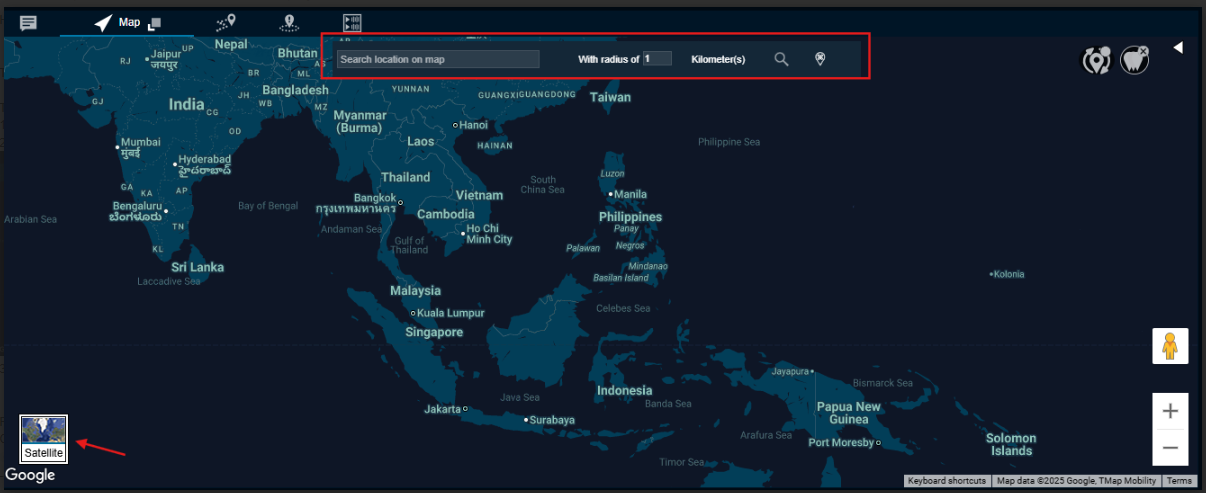Zoom out on the map

click(1170, 447)
